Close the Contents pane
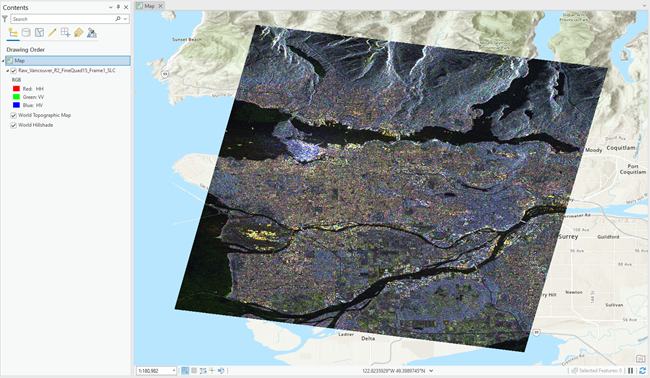 click(126, 7)
